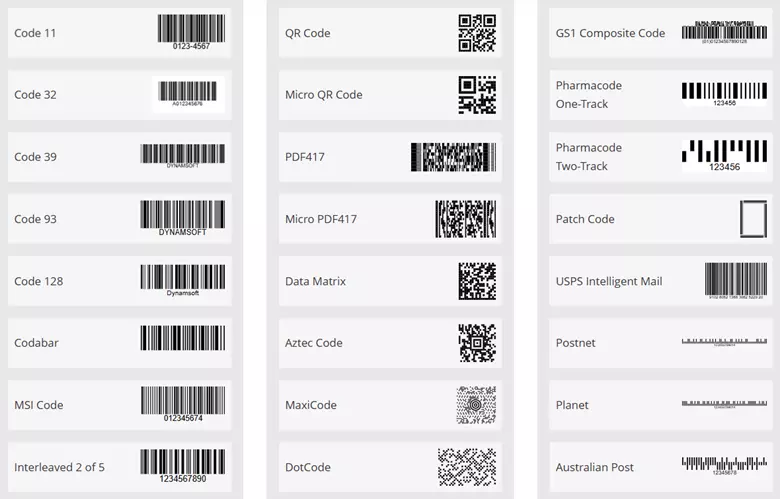Click the Code 32 barcode image
The width and height of the screenshot is (780, 499).
coord(188,94)
